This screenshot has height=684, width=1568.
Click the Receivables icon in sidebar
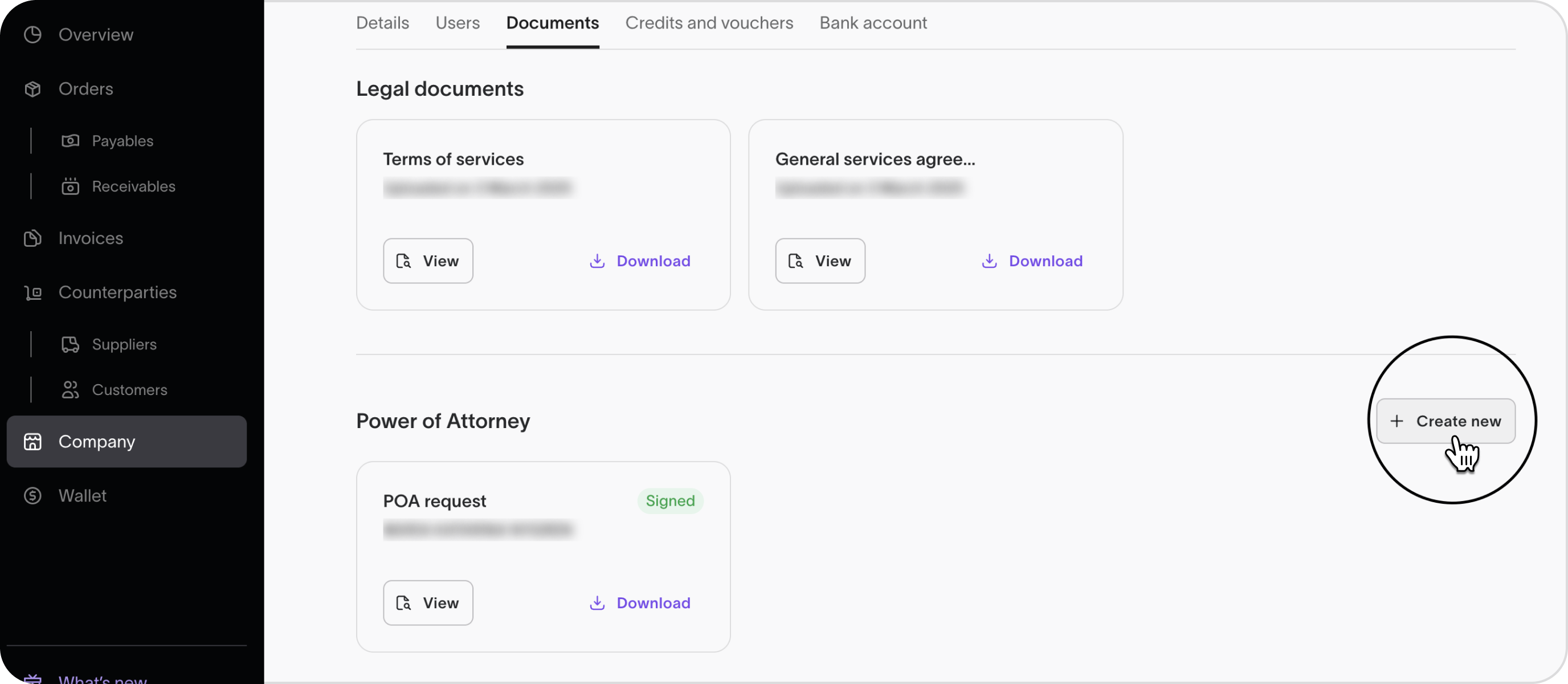[70, 186]
